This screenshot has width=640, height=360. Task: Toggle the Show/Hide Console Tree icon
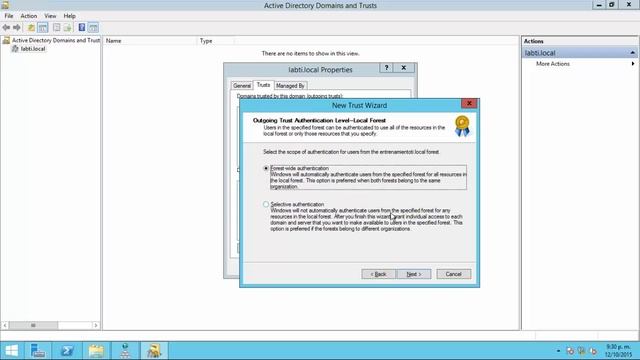(x=42, y=28)
